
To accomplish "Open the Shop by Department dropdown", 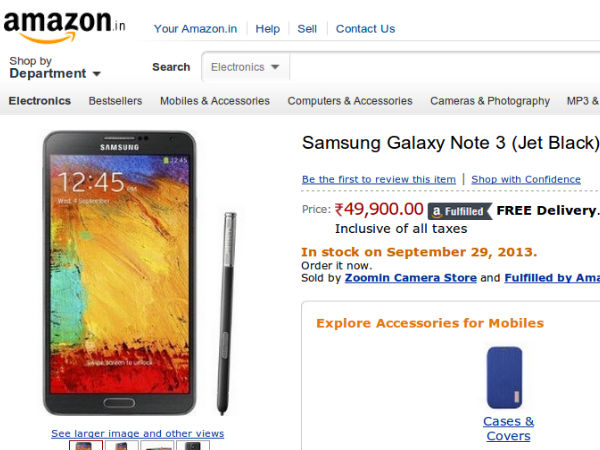I will coord(55,68).
